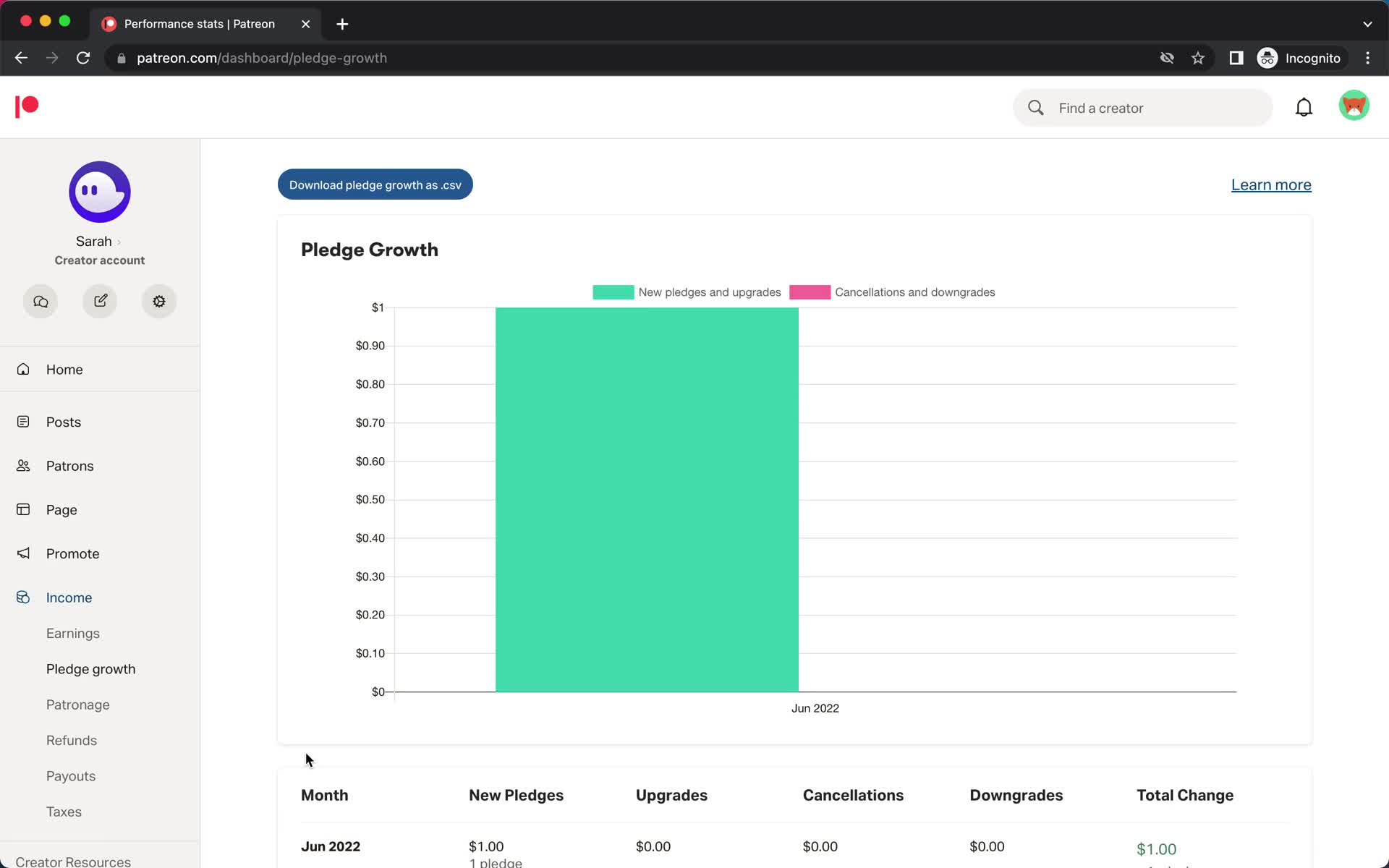Go back with browser back arrow
The height and width of the screenshot is (868, 1389).
tap(21, 58)
